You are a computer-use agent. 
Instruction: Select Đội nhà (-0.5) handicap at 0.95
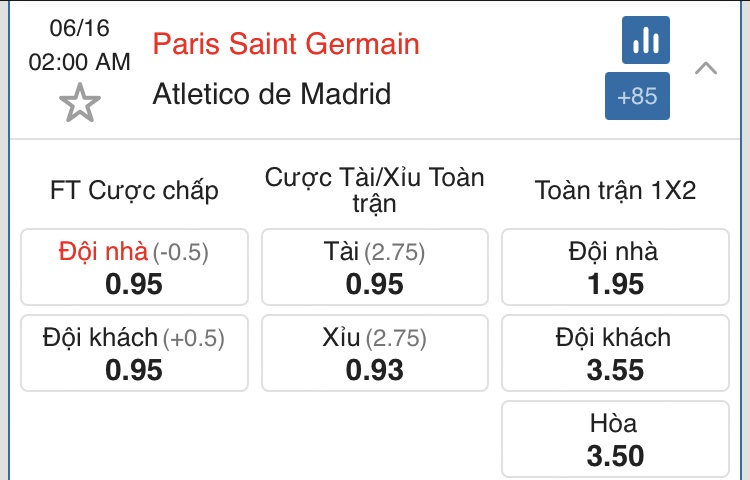tap(134, 267)
